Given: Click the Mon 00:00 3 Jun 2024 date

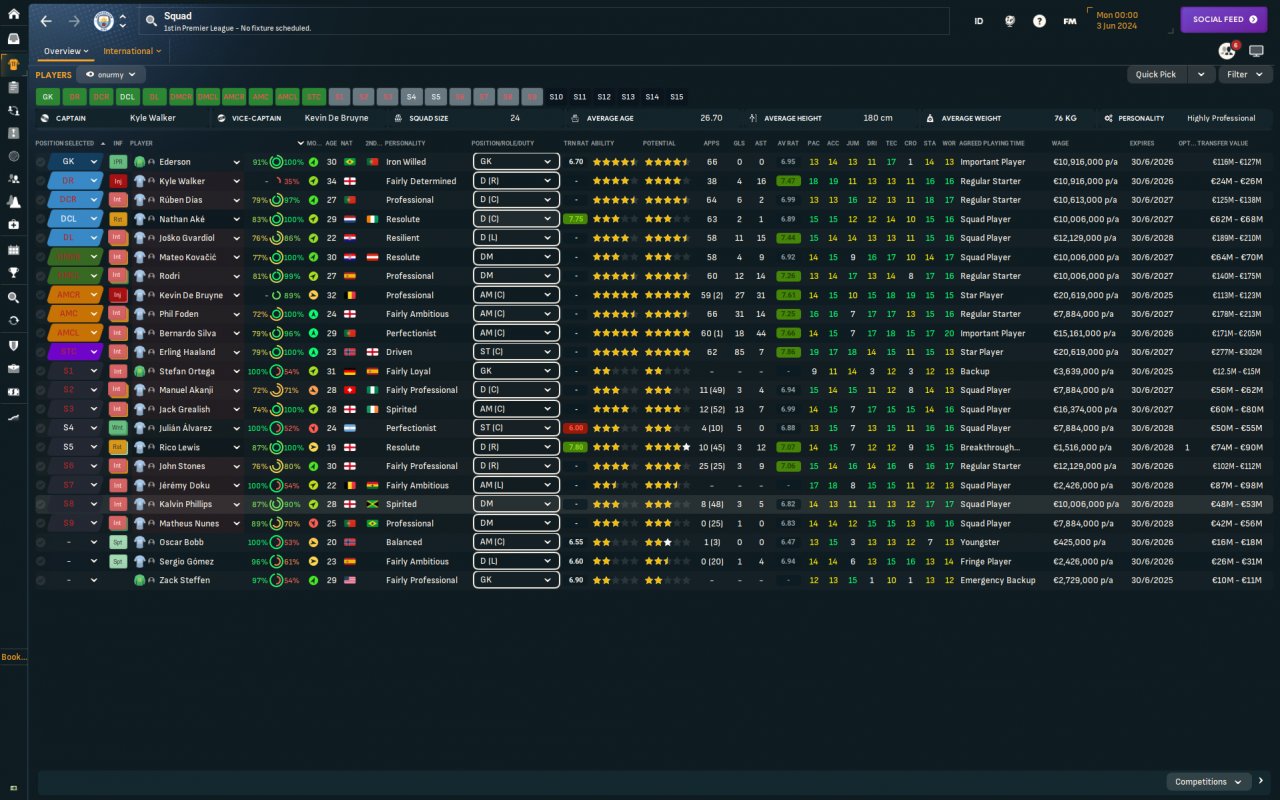Looking at the screenshot, I should 1131,20.
